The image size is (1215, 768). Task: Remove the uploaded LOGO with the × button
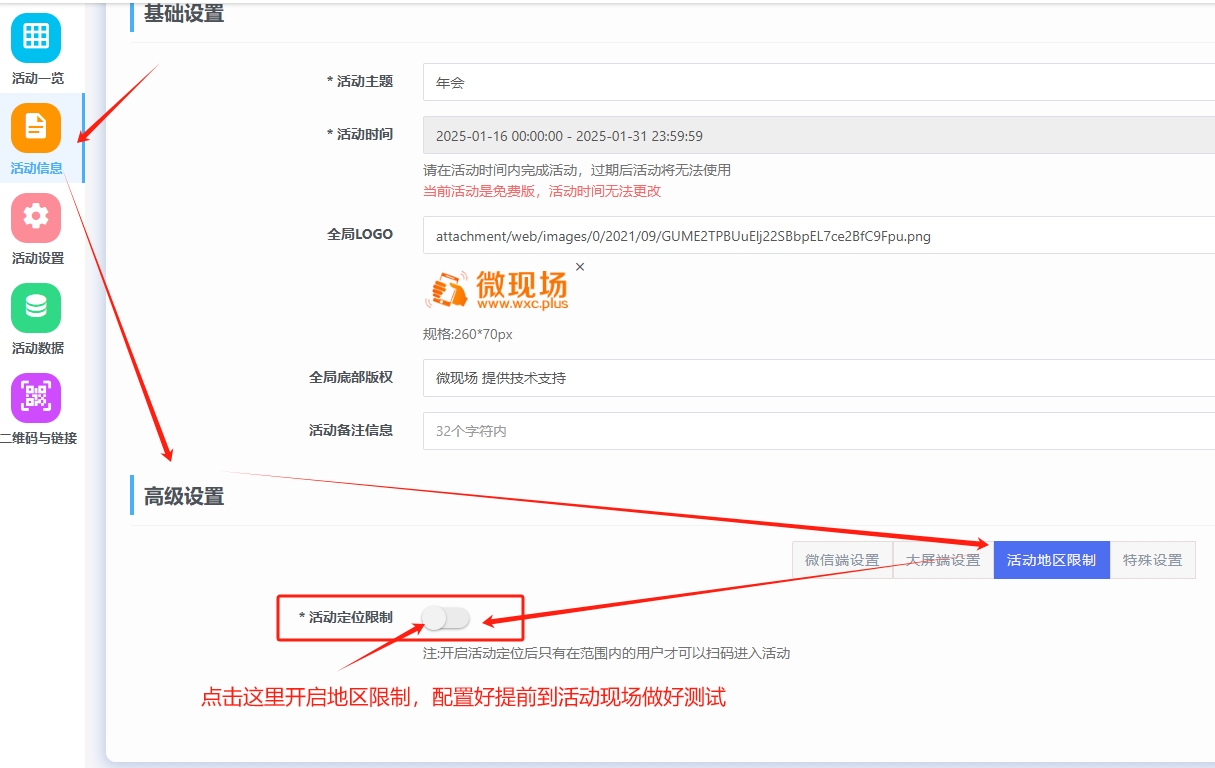coord(579,267)
